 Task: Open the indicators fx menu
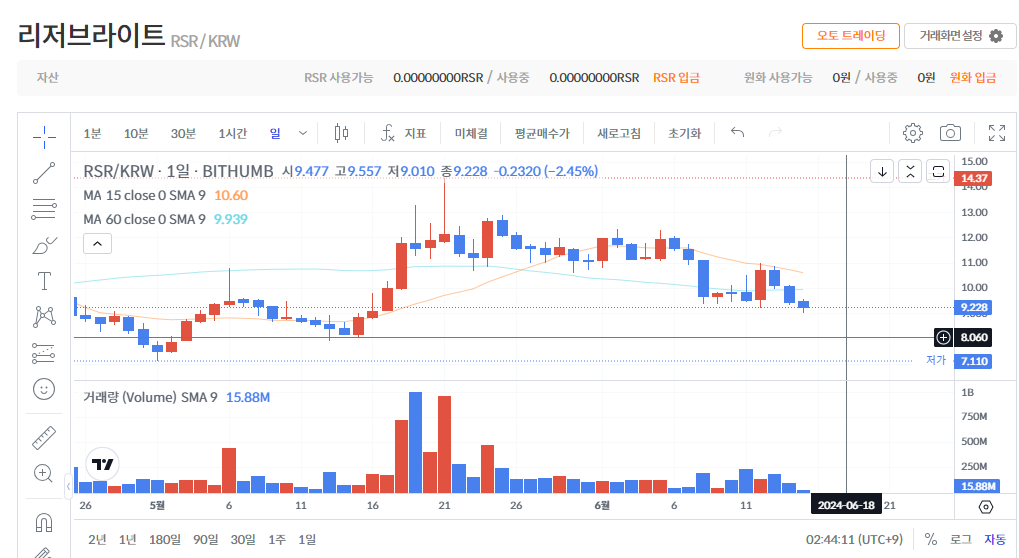tap(404, 133)
